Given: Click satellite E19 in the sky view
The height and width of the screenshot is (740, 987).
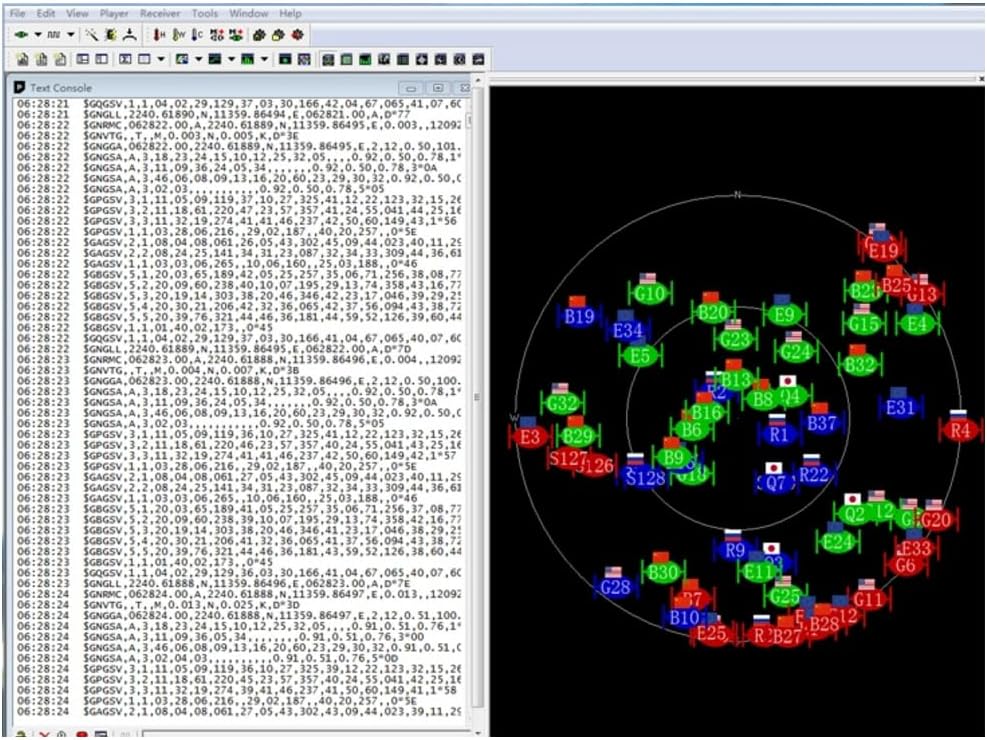Looking at the screenshot, I should pos(883,251).
